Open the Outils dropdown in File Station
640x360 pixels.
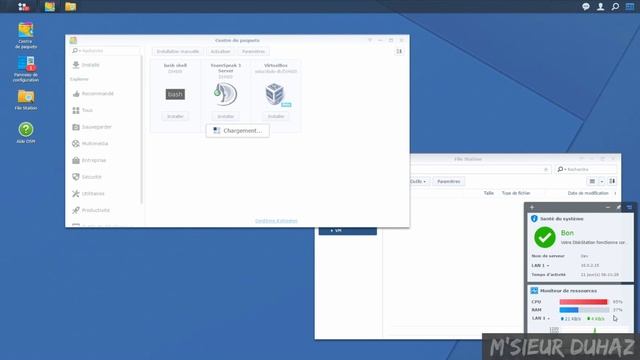coord(418,181)
